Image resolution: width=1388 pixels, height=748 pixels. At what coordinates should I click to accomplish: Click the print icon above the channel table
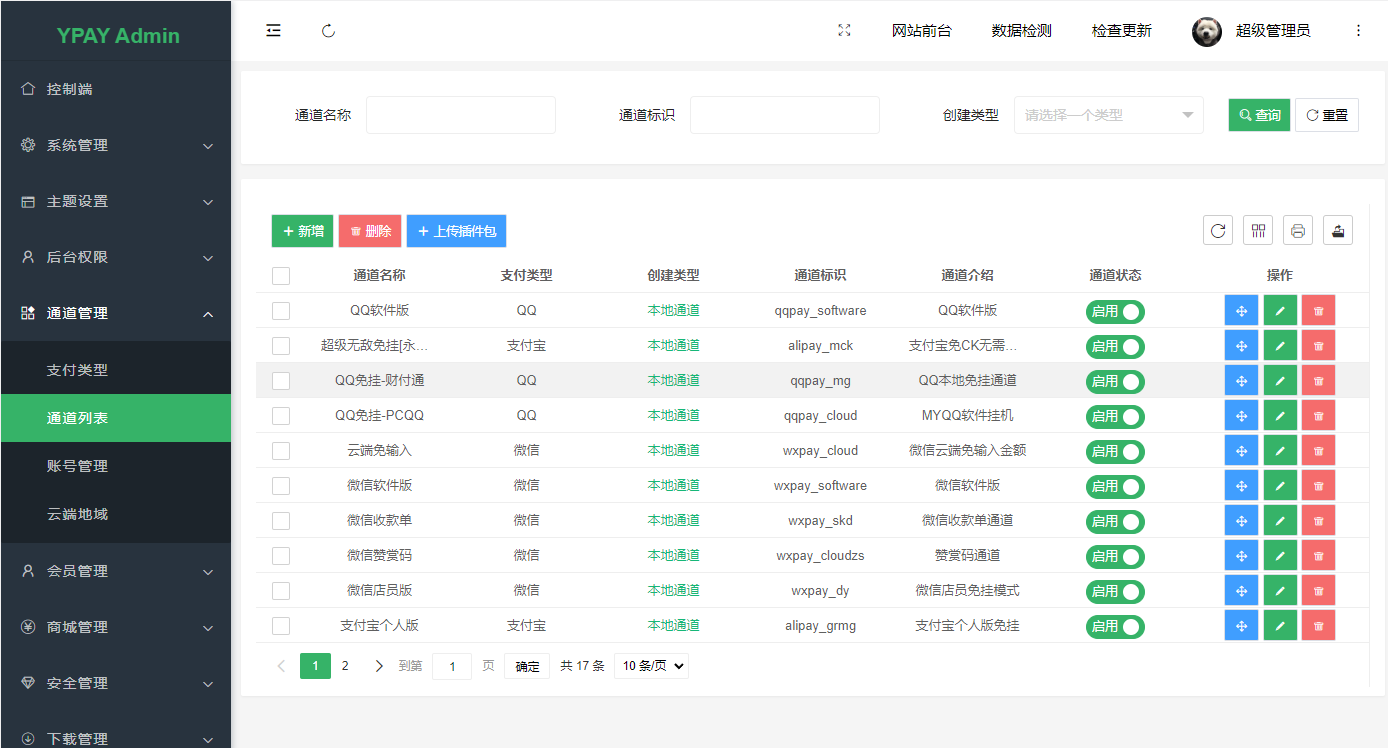[1297, 229]
